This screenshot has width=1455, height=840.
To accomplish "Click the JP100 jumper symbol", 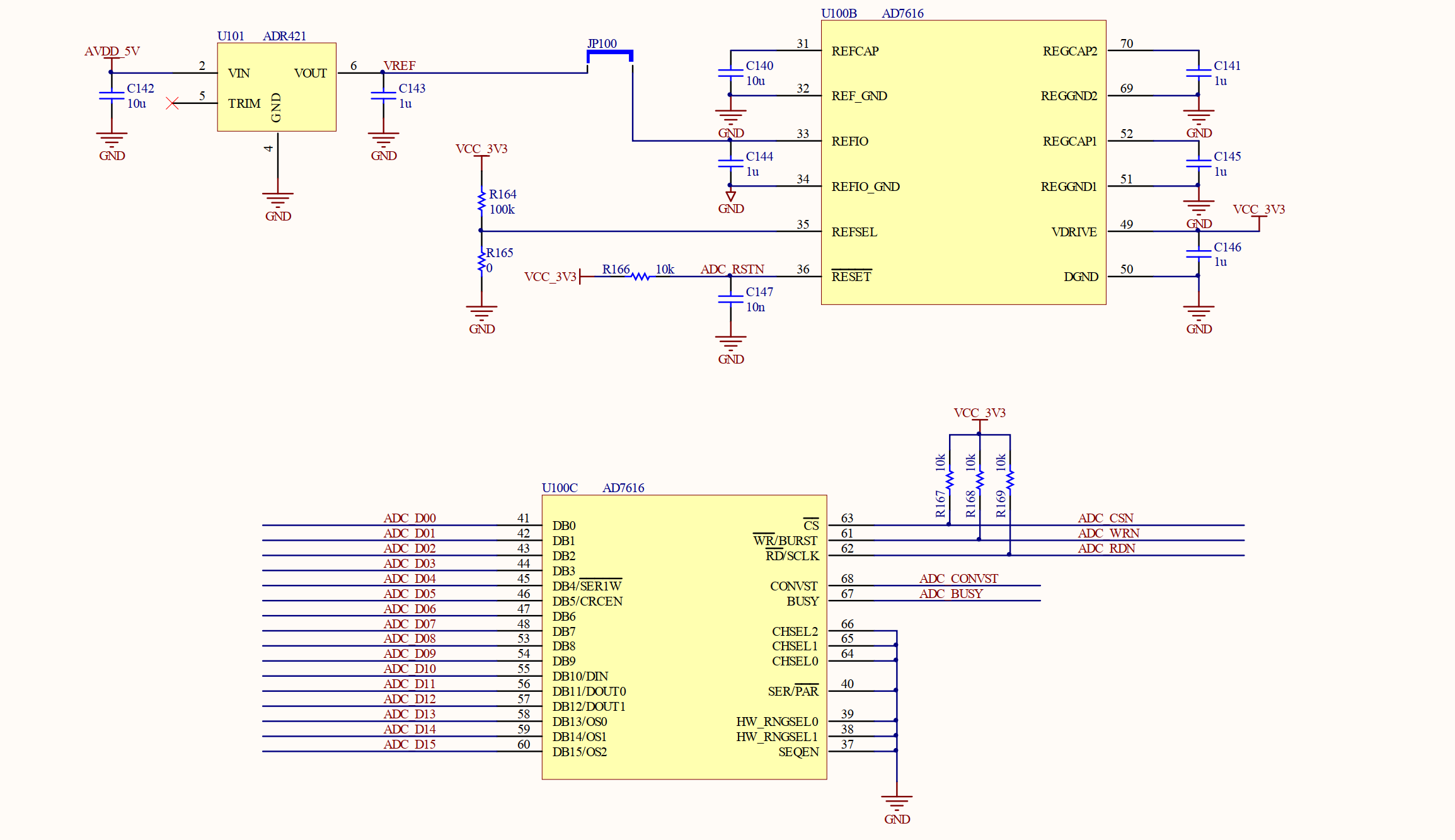I will 610,55.
